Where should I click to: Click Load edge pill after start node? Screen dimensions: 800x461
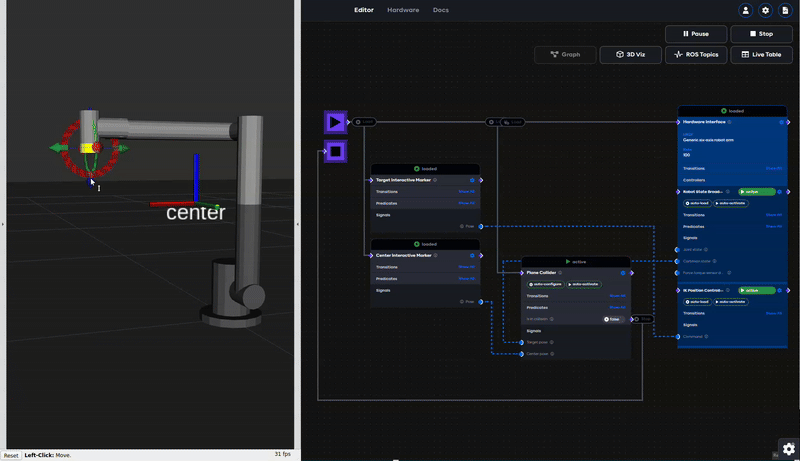pos(364,122)
